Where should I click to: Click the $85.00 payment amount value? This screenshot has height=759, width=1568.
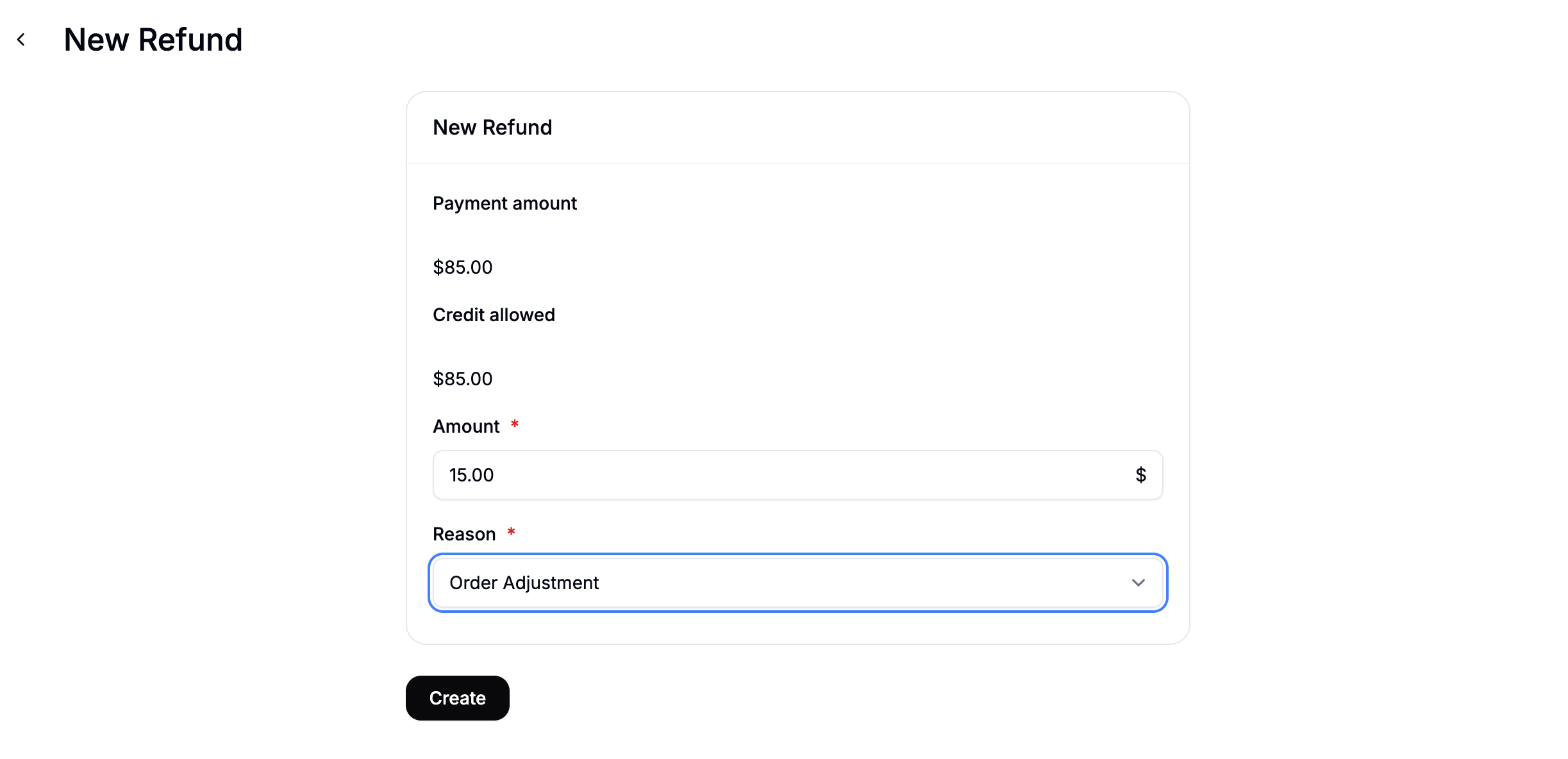tap(462, 267)
